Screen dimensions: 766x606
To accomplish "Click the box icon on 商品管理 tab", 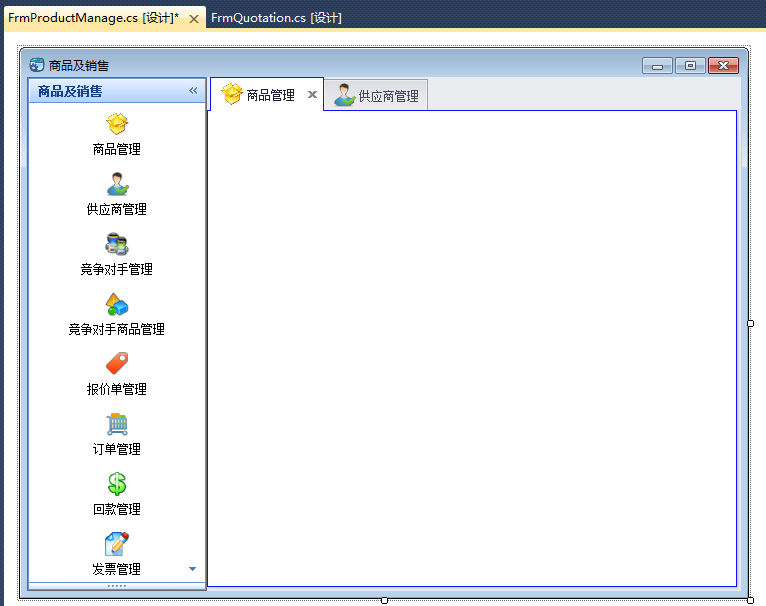I will tap(232, 94).
